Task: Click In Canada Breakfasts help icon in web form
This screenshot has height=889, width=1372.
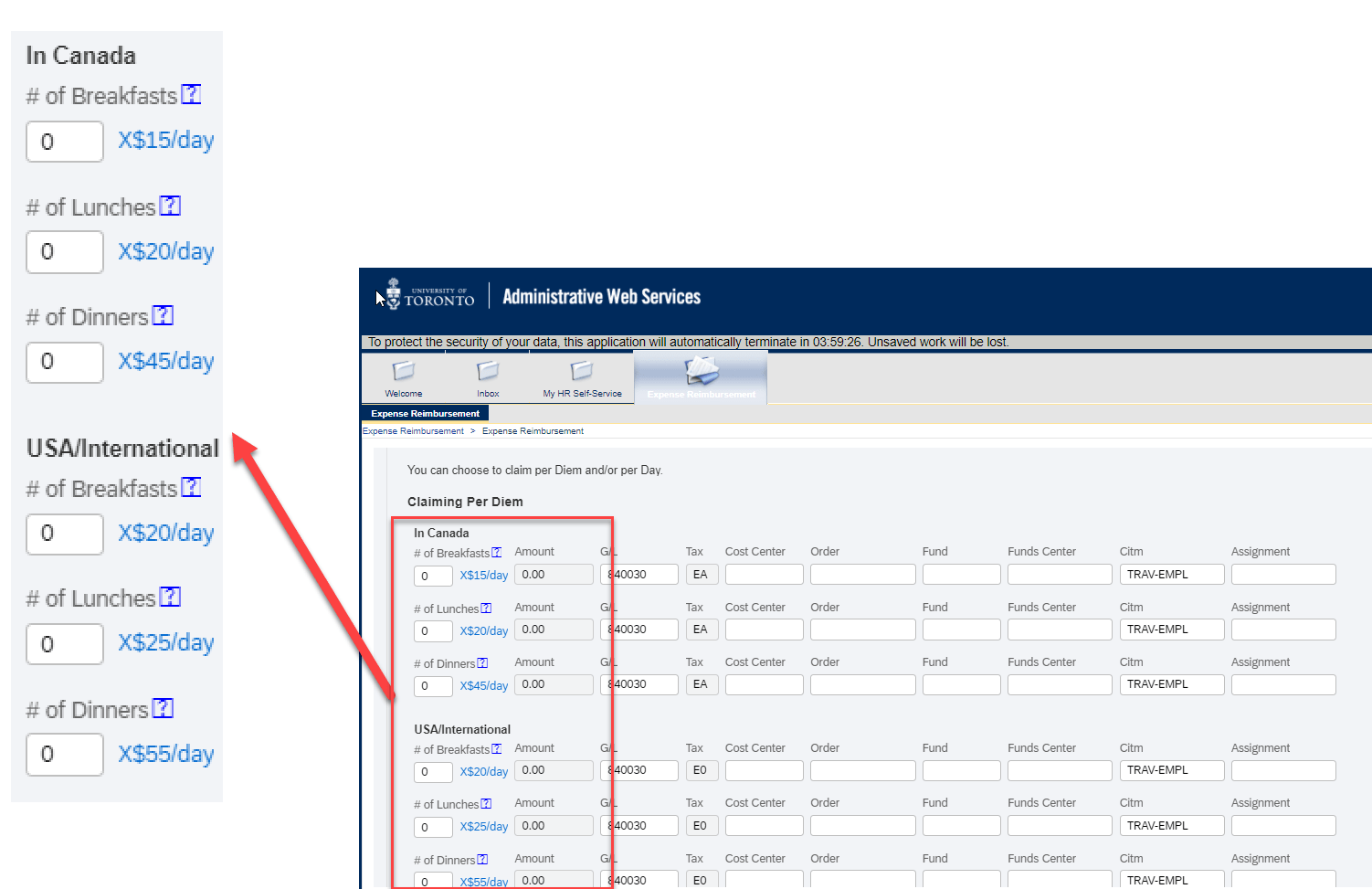Action: [496, 553]
